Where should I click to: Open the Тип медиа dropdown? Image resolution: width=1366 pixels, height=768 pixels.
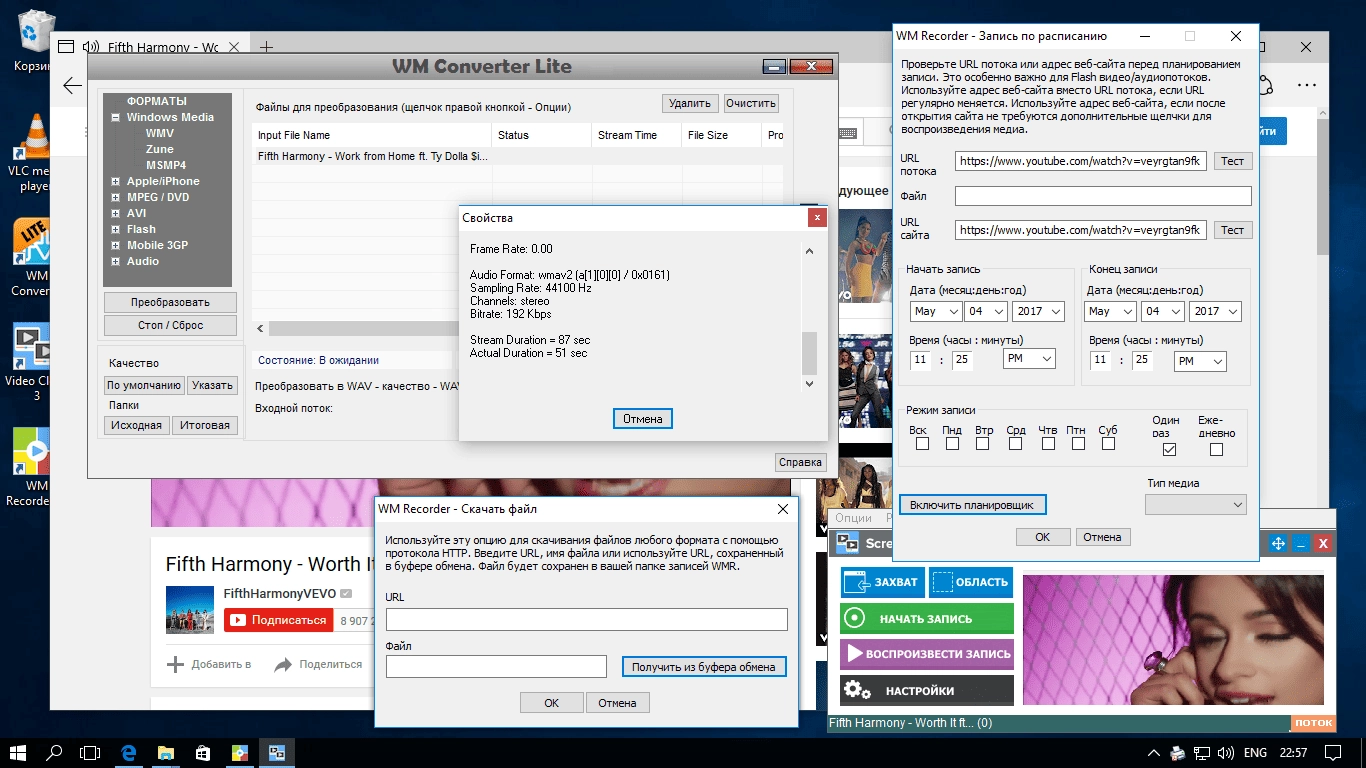(1195, 504)
